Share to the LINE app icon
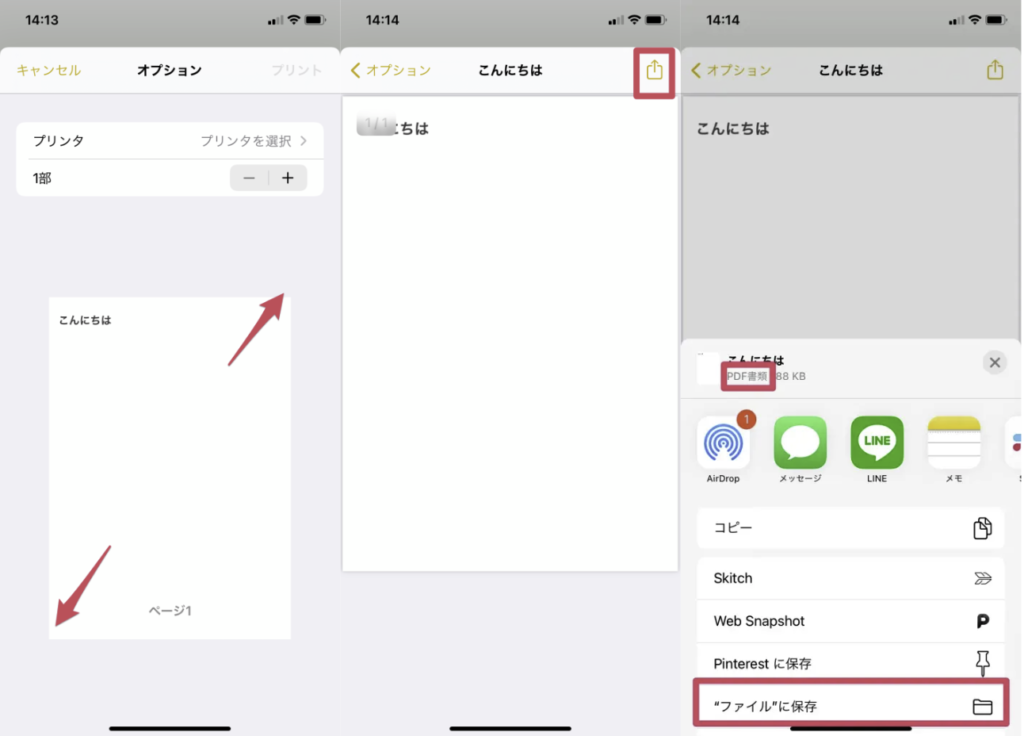The height and width of the screenshot is (736, 1024). tap(877, 443)
